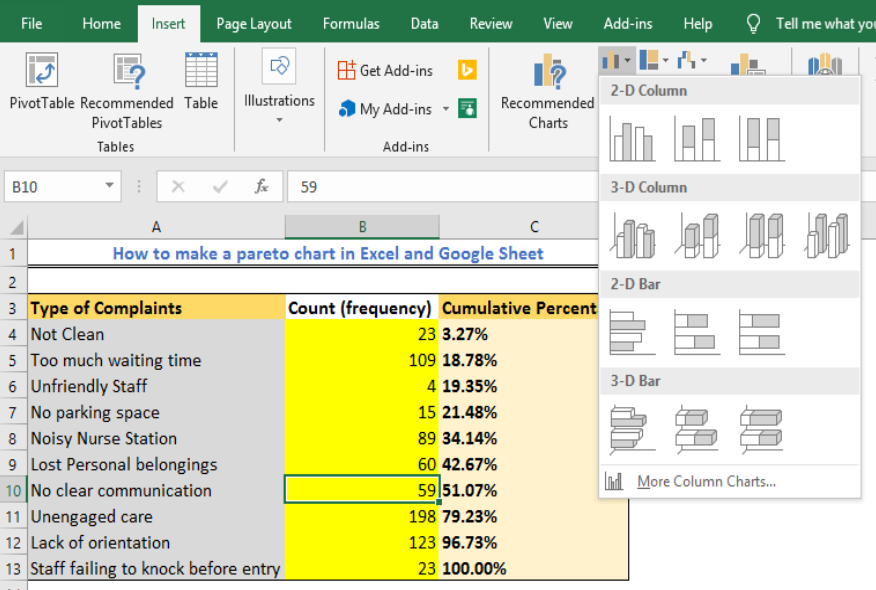
Task: Pick 2-D Stacked Bar chart
Action: pyautogui.click(x=696, y=332)
